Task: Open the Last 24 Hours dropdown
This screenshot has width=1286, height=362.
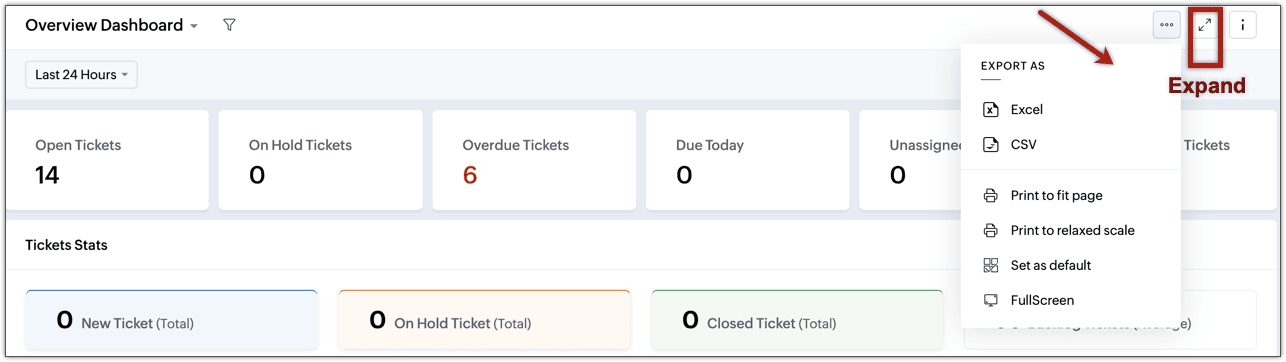Action: coord(81,75)
